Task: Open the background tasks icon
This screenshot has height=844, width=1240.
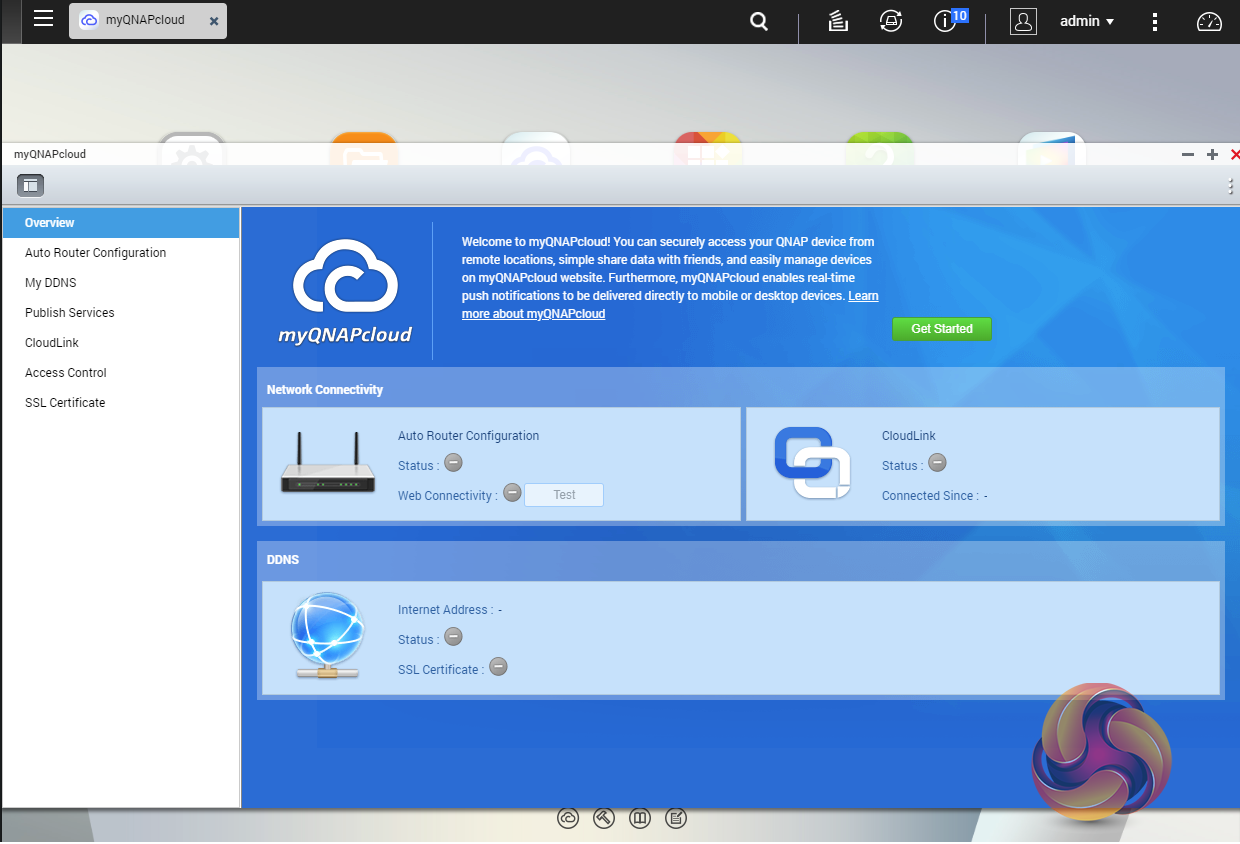Action: (x=838, y=21)
